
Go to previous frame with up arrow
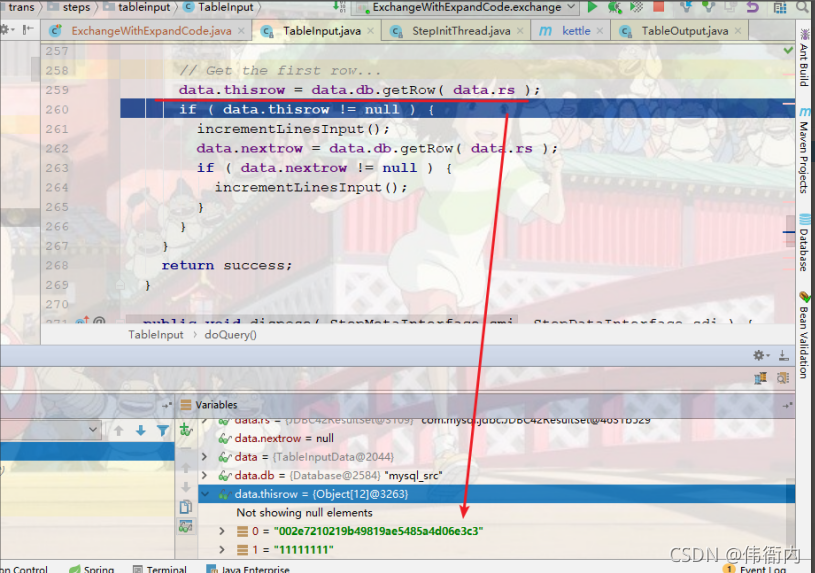119,431
